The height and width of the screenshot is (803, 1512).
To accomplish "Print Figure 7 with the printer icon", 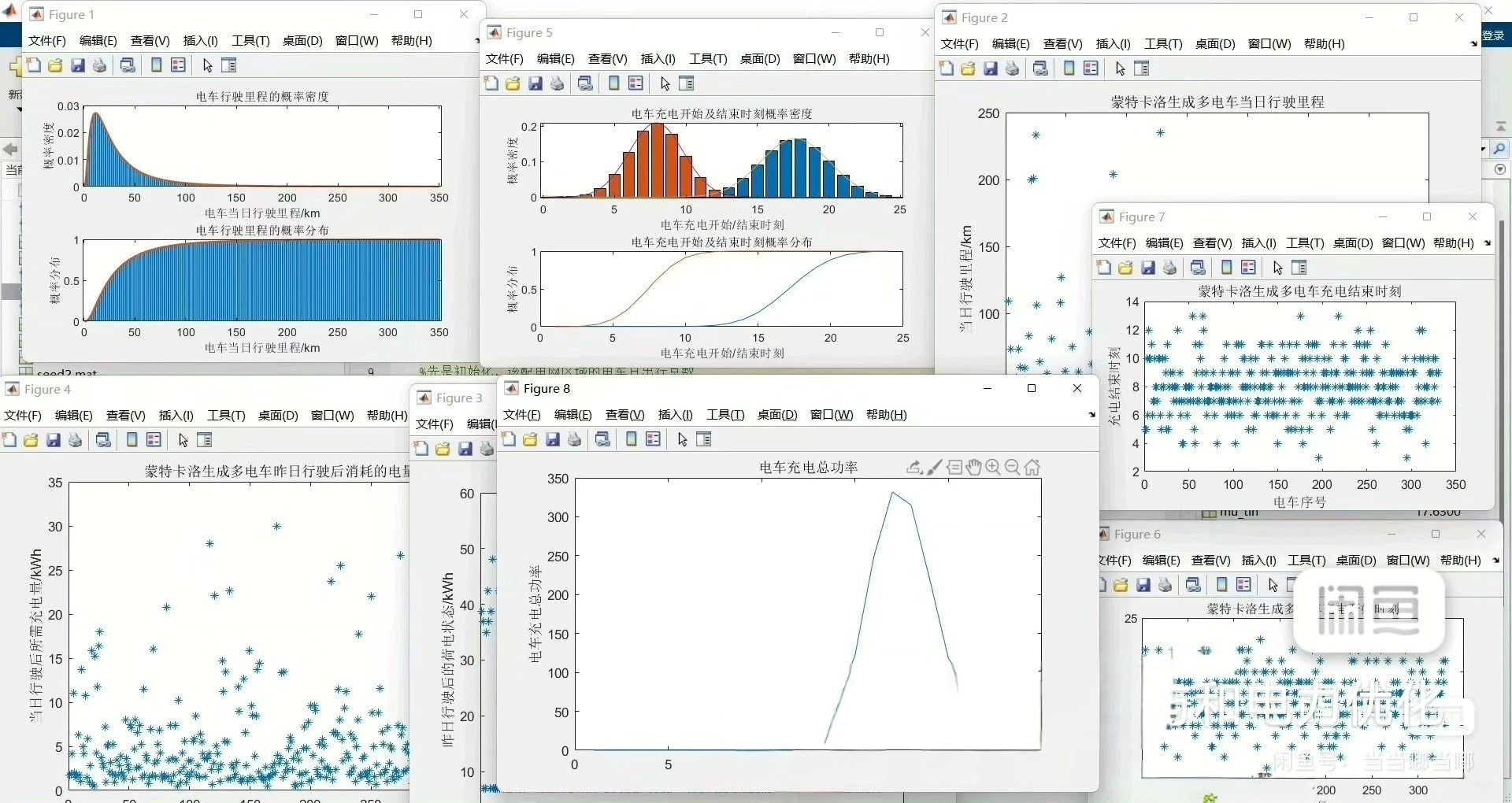I will click(x=1170, y=268).
